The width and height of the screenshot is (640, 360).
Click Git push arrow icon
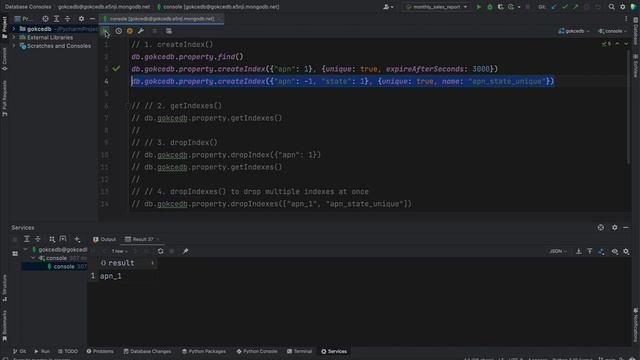point(576,7)
